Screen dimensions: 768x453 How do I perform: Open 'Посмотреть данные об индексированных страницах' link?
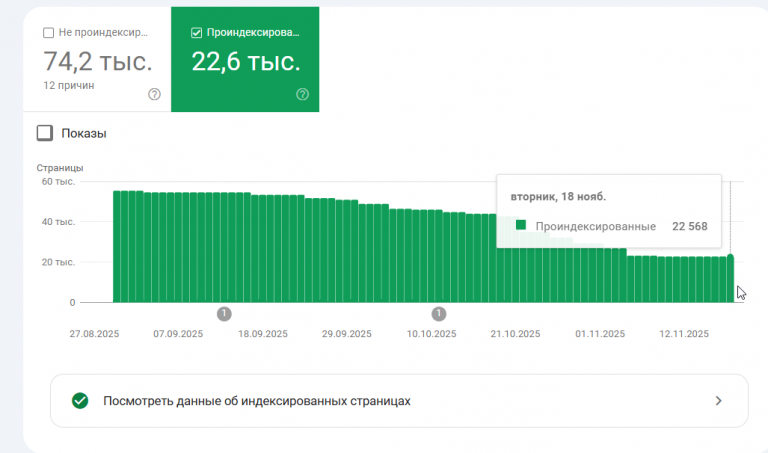pyautogui.click(x=399, y=401)
